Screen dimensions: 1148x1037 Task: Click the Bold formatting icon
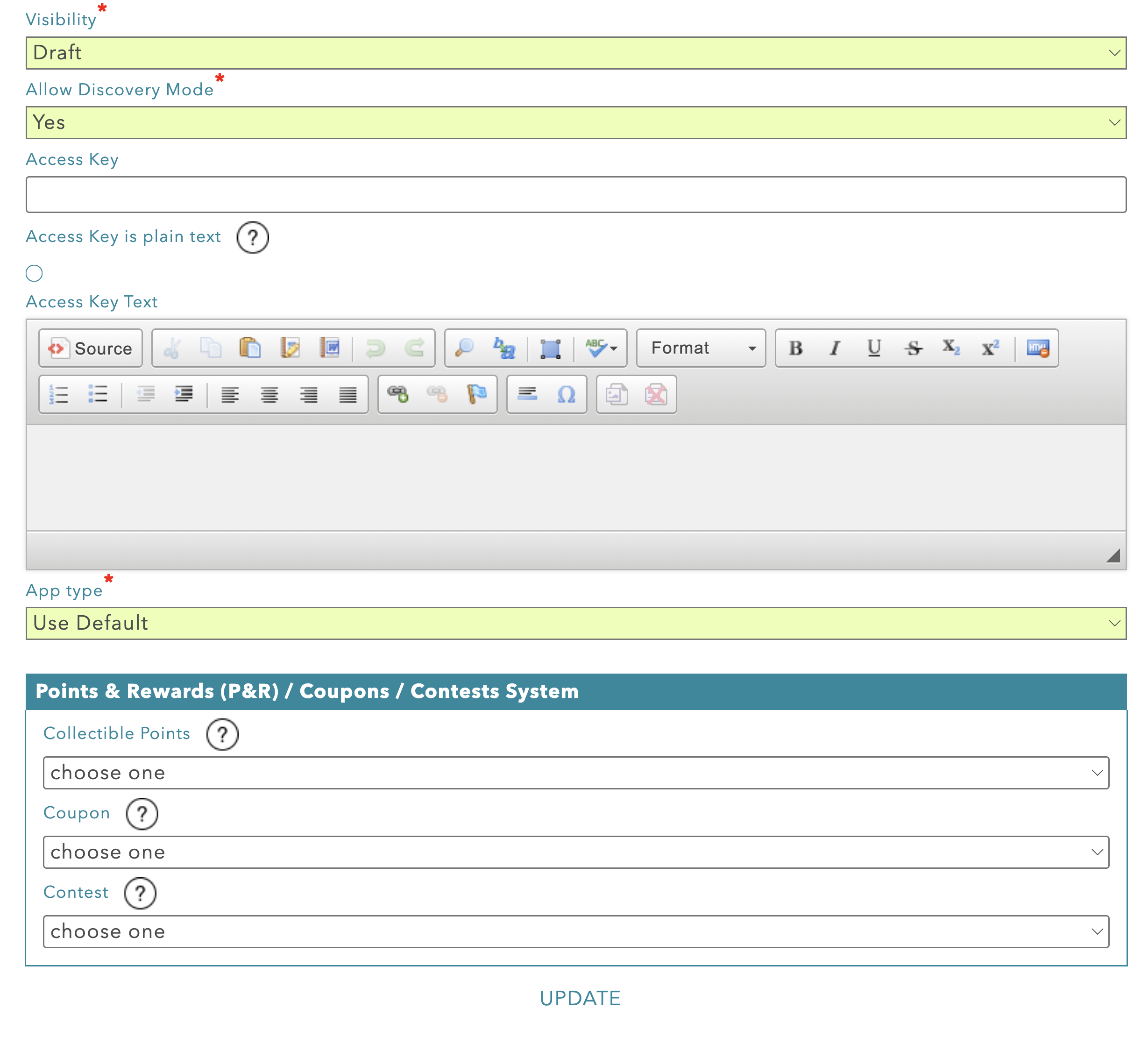pos(795,348)
